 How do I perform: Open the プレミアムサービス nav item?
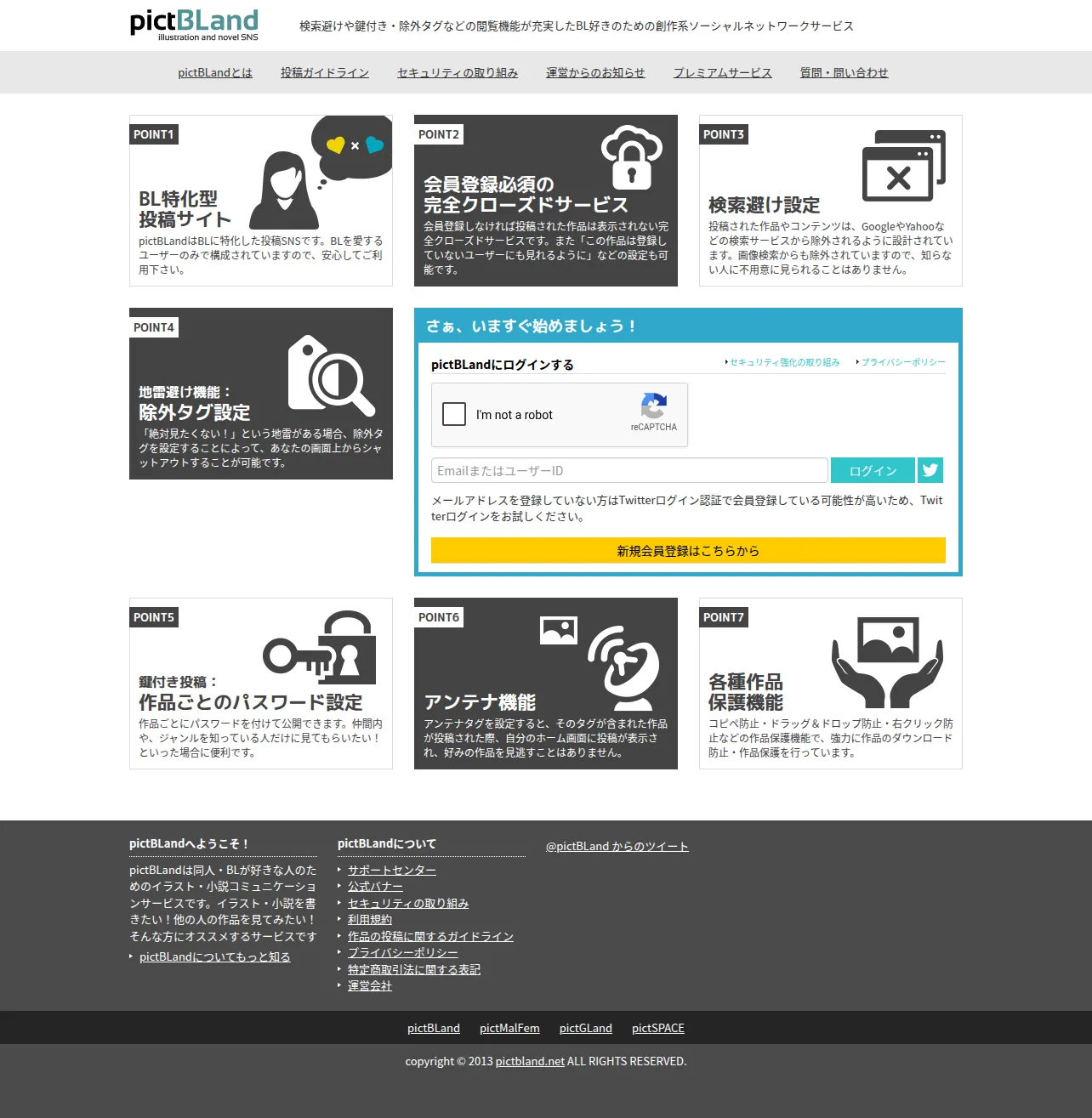pos(723,72)
